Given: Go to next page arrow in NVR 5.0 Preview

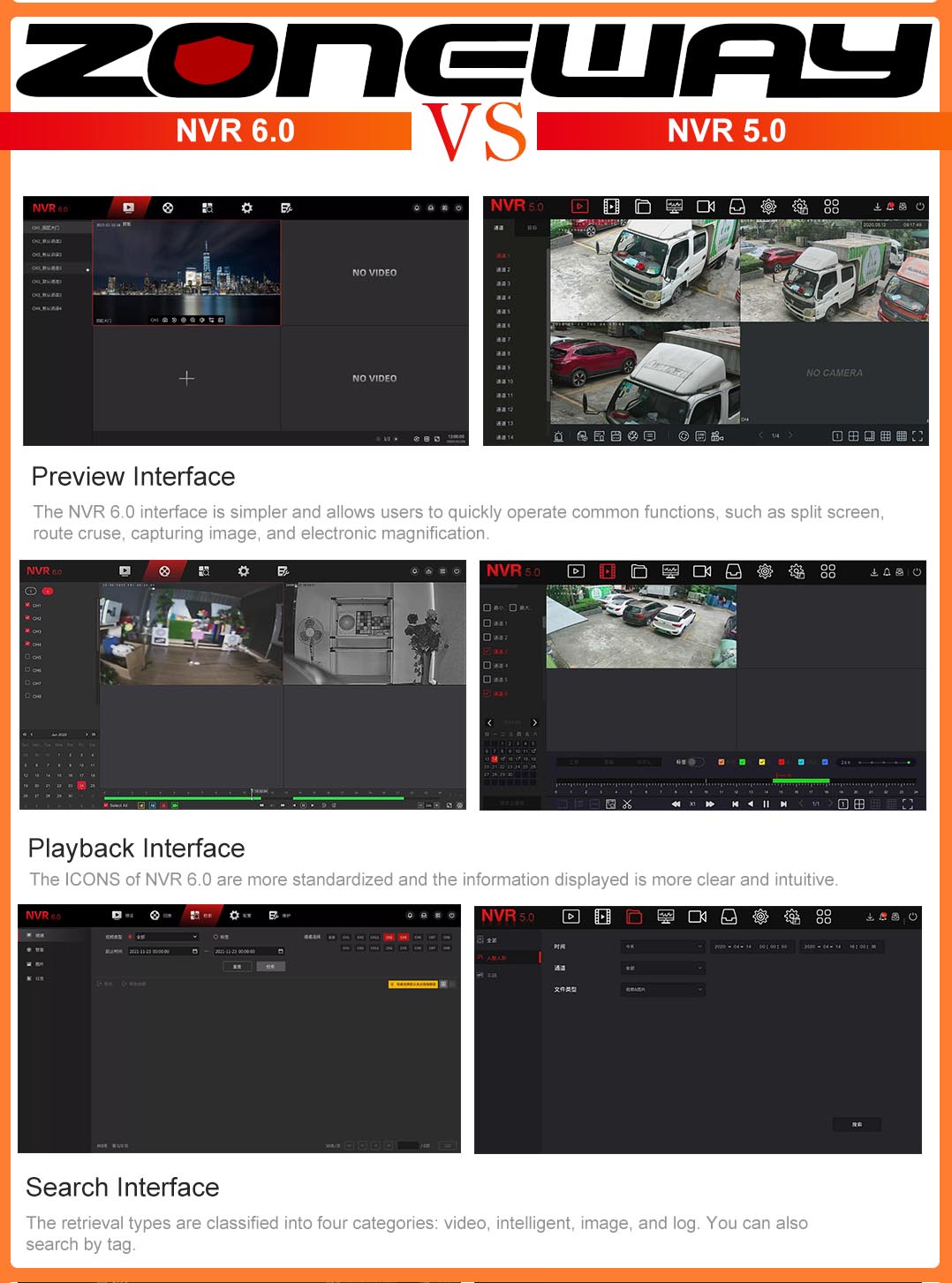Looking at the screenshot, I should pos(790,435).
